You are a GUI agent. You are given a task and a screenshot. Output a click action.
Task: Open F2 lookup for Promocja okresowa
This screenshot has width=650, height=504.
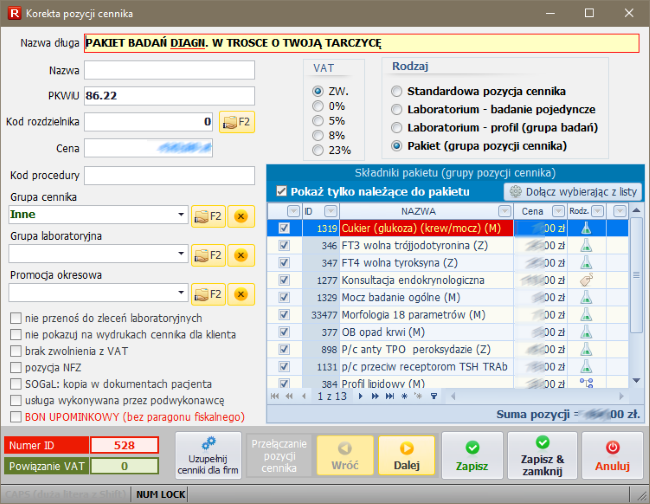208,293
